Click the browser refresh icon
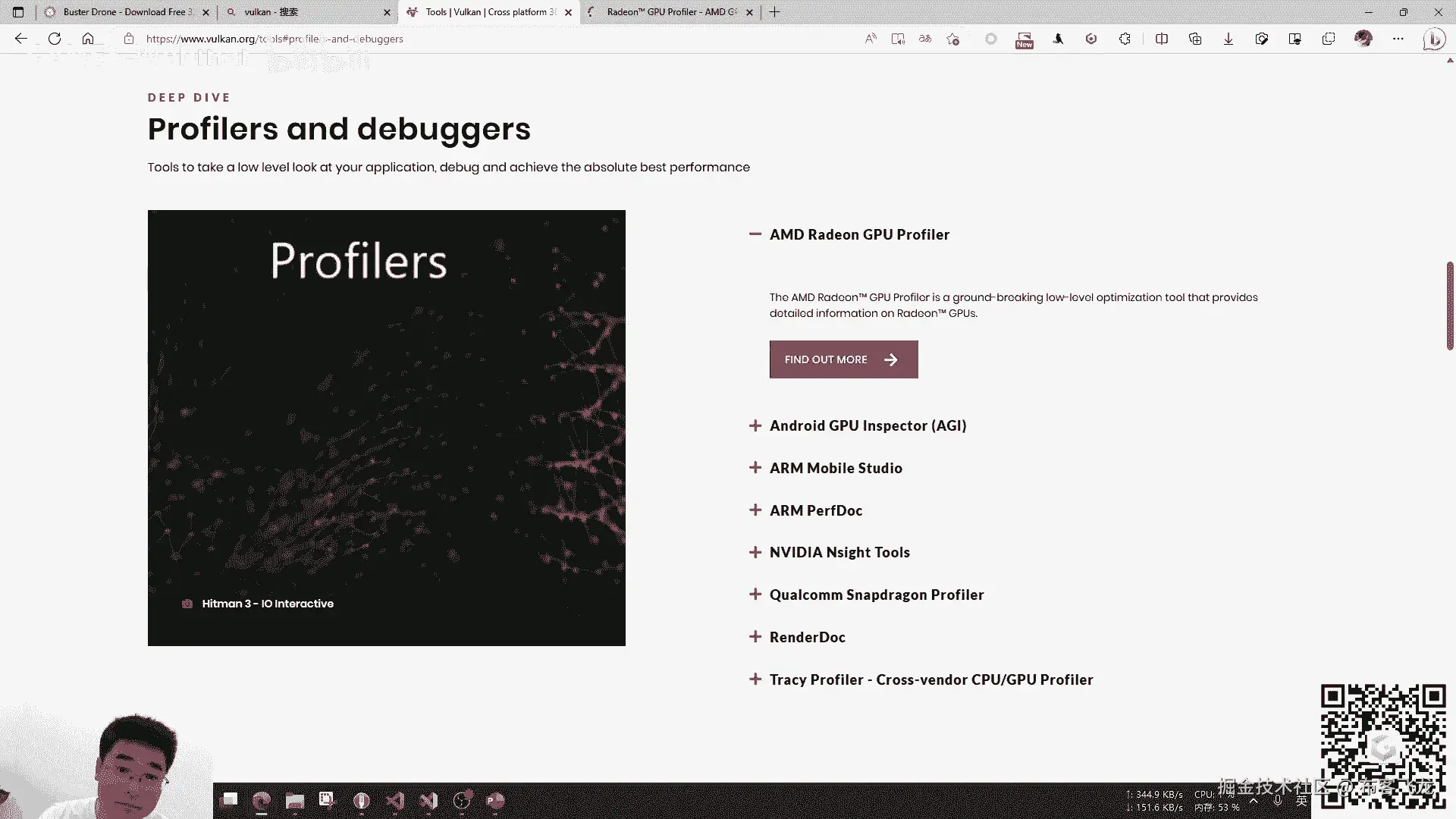Screen dimensions: 1456x819 (55, 39)
